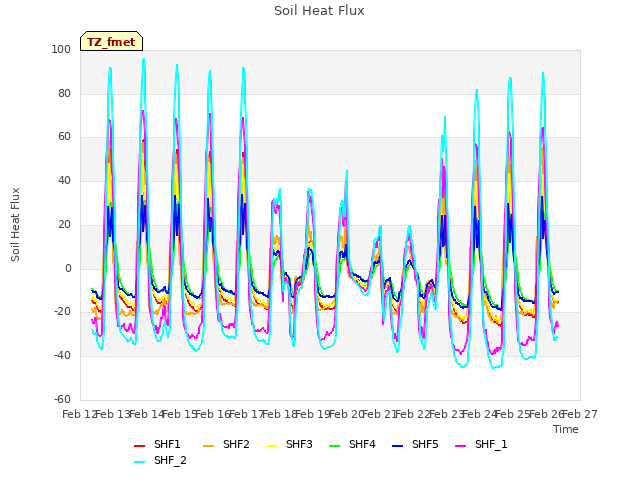Click the -40 y-axis tick label

(62, 356)
